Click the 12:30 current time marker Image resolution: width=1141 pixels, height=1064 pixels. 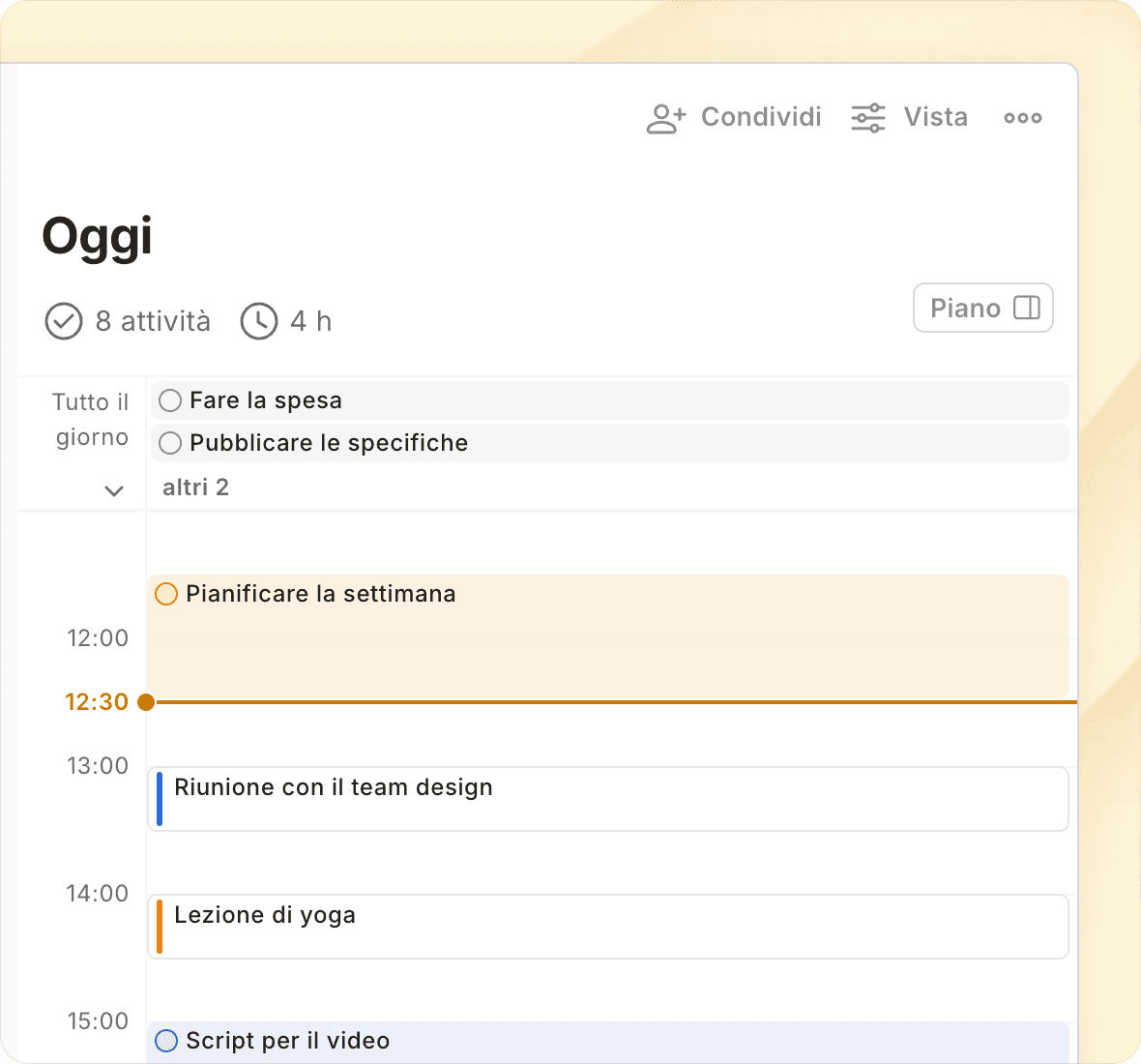click(x=146, y=702)
